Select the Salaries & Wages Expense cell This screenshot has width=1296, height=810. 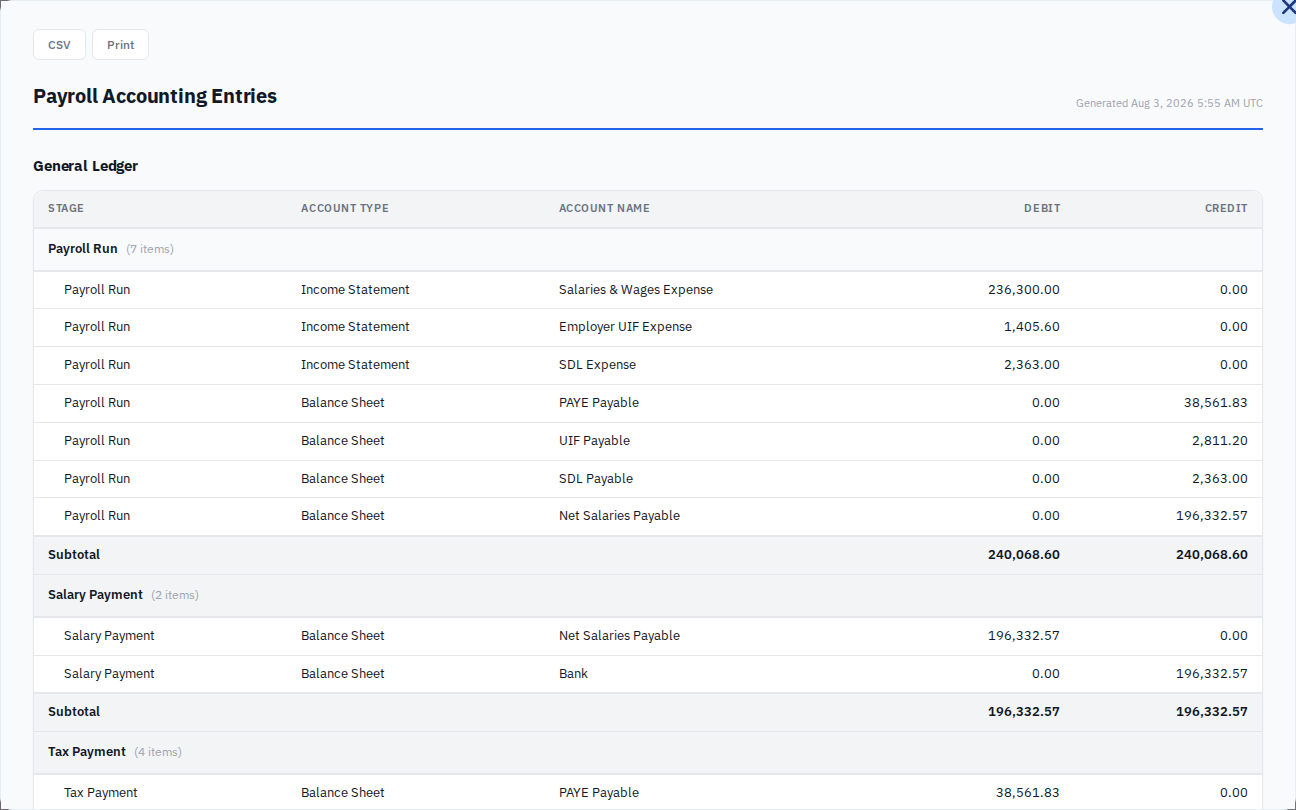click(x=636, y=290)
